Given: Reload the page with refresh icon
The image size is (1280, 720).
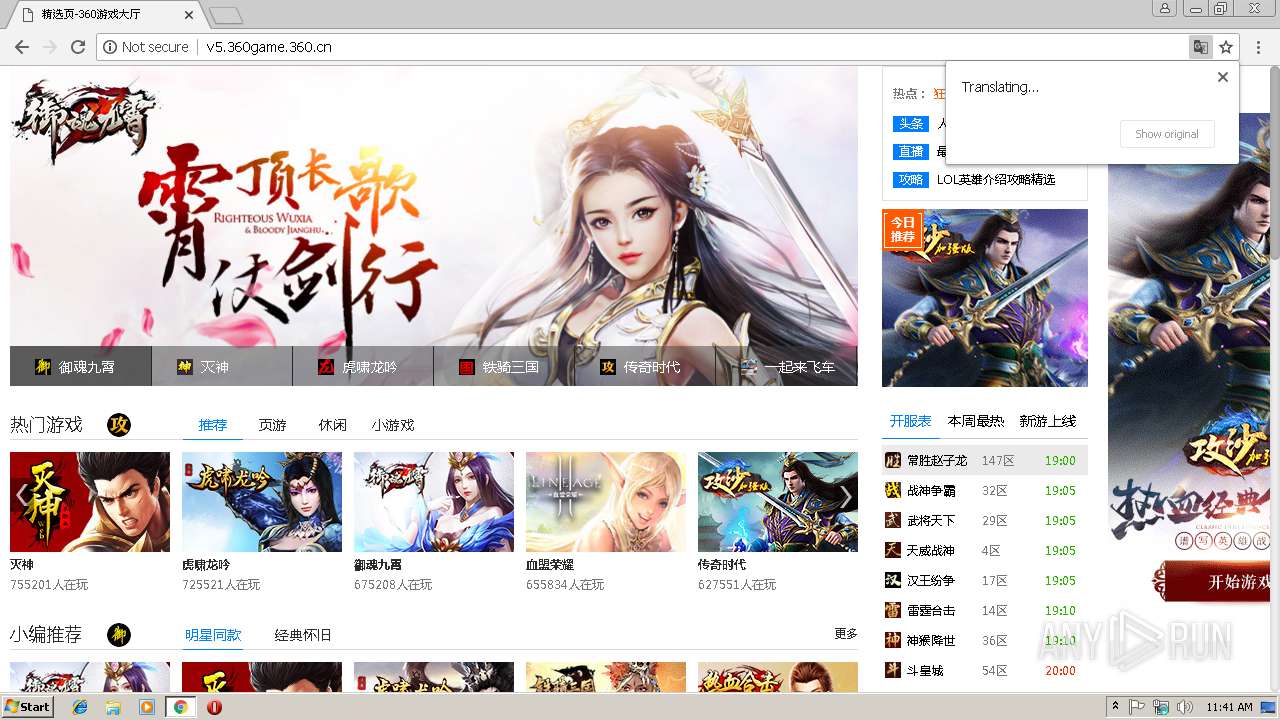Looking at the screenshot, I should click(77, 47).
